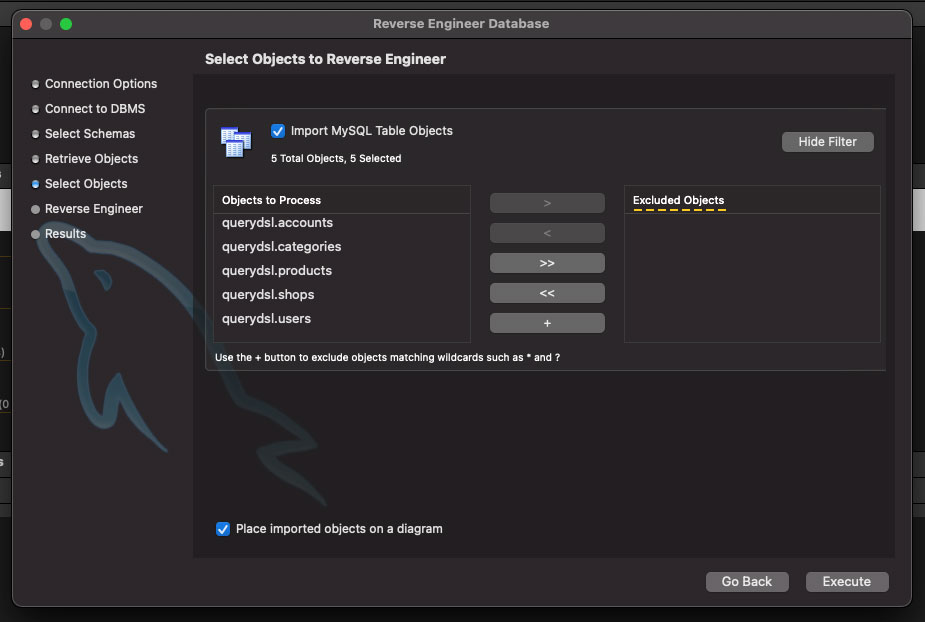
Task: Click the Connect to DBMS step
Action: (95, 109)
